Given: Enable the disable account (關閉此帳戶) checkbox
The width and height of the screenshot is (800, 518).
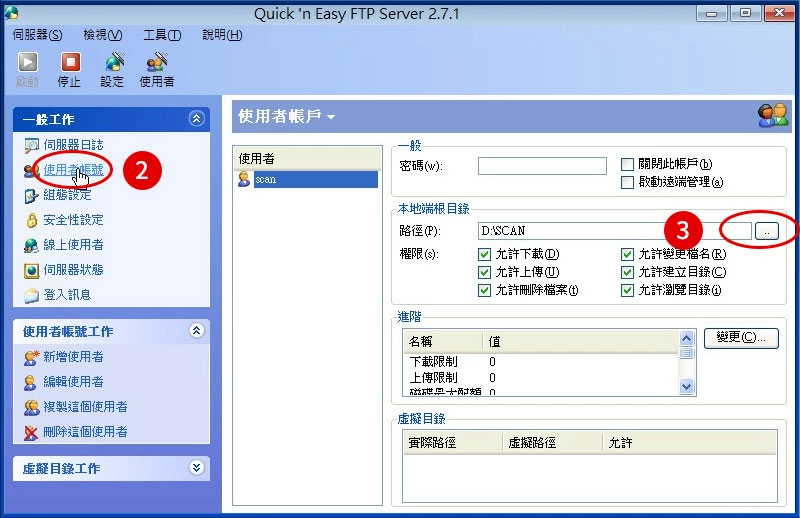Looking at the screenshot, I should [628, 164].
